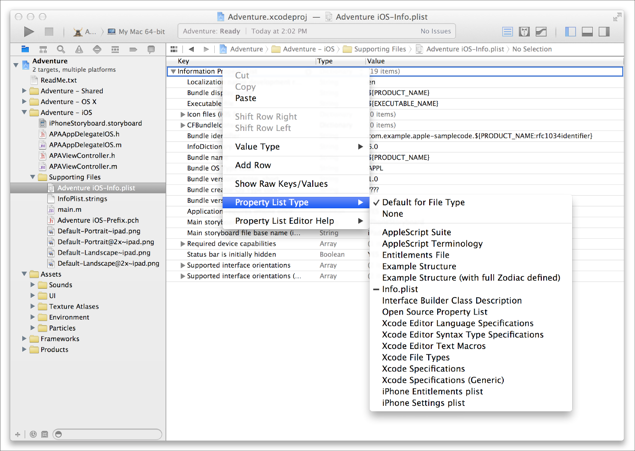
Task: Show the Debug navigator
Action: tap(97, 49)
